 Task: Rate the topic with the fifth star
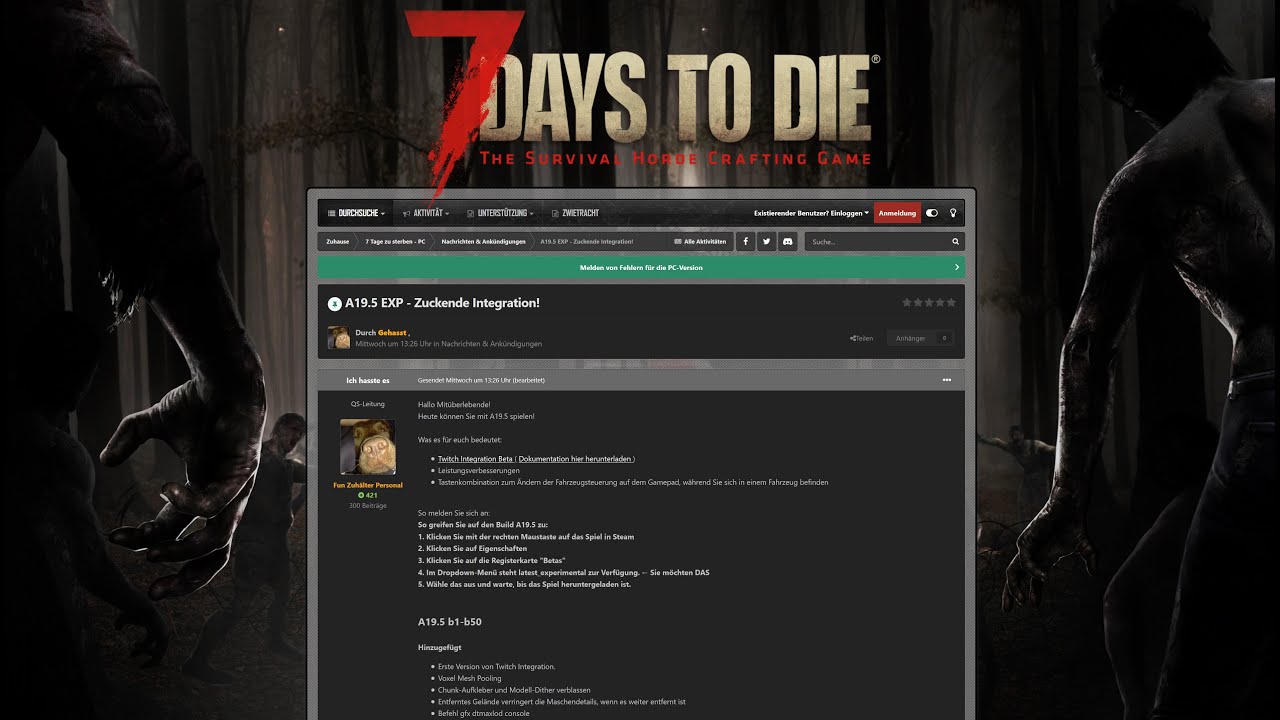click(951, 302)
